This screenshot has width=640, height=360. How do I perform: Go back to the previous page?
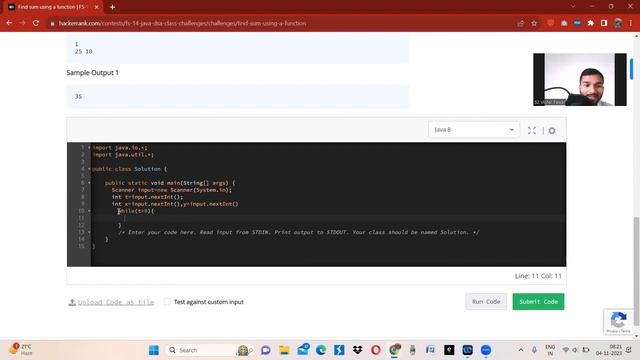[9, 23]
